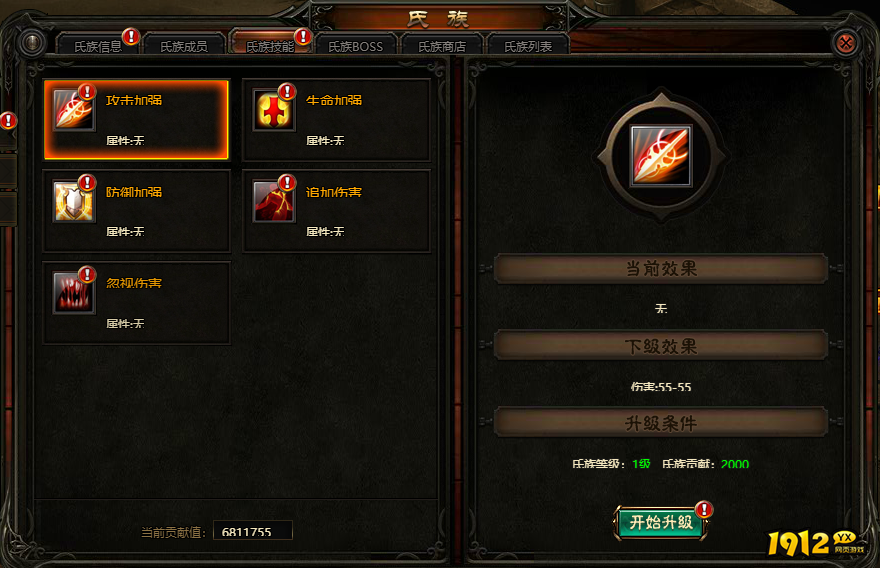Viewport: 880px width, 568px height.
Task: Go to the 氏族BOSS tab
Action: coord(356,46)
